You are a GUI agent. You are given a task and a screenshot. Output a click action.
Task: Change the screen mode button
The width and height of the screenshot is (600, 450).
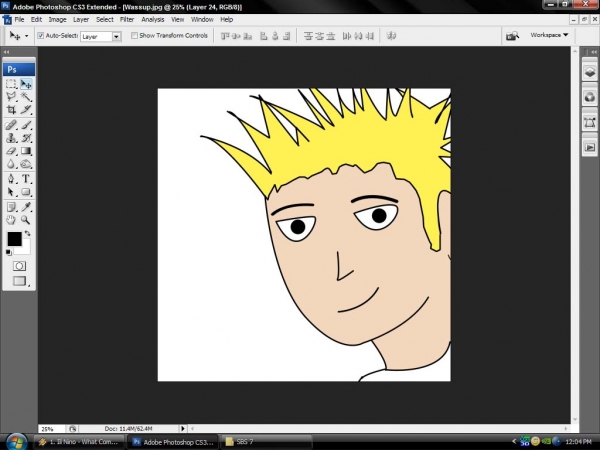coord(19,281)
